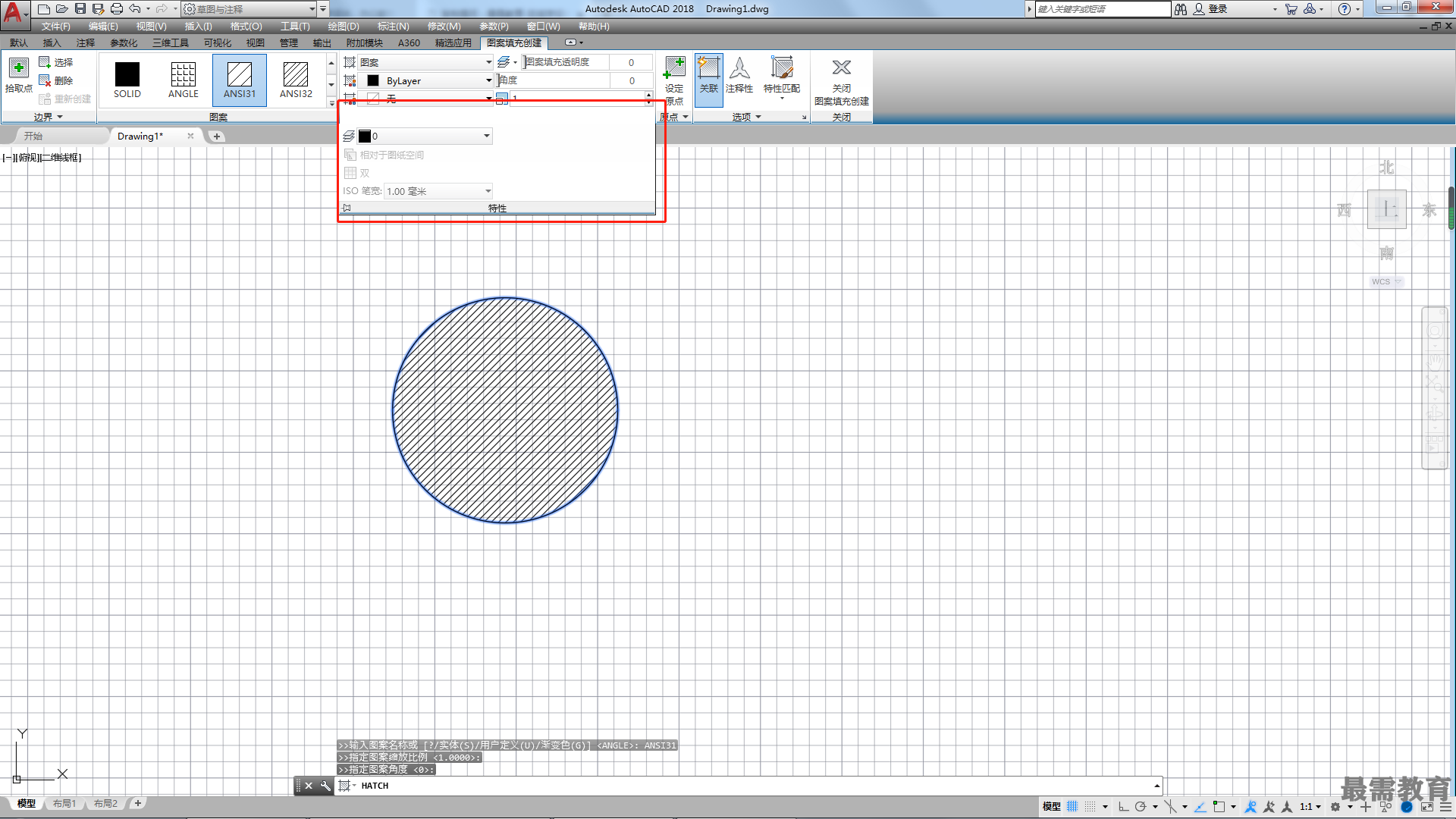Image resolution: width=1456 pixels, height=819 pixels.
Task: Select the ANGLE hatch pattern
Action: pos(184,80)
